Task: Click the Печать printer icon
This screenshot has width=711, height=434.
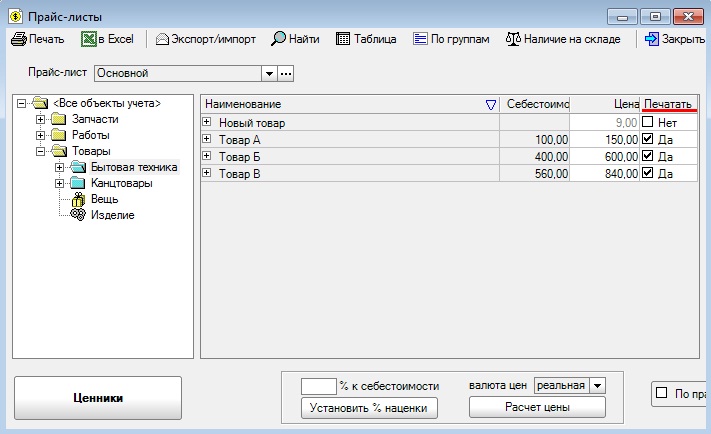Action: tap(19, 39)
